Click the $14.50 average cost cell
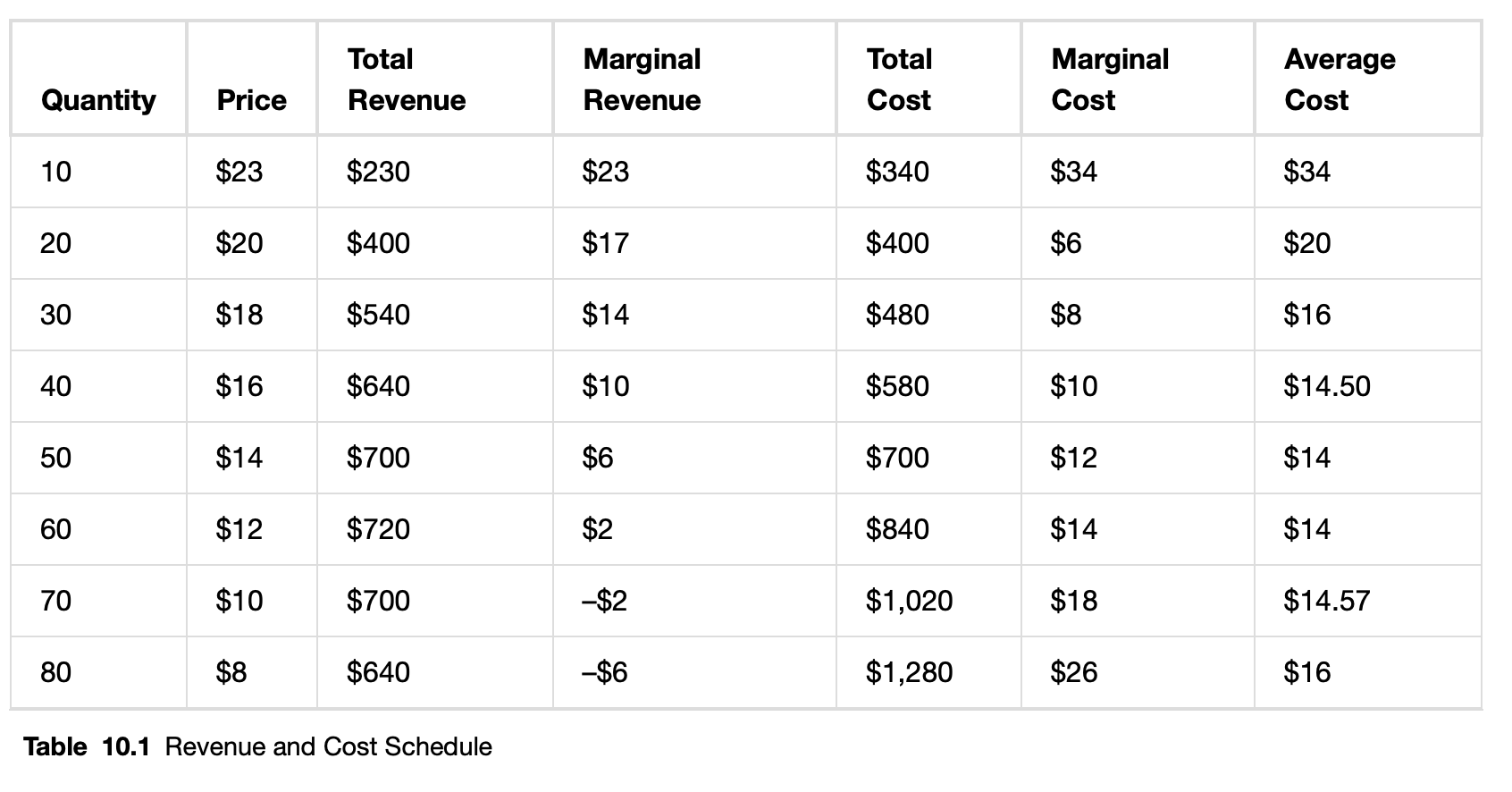1512x792 pixels. [1326, 386]
